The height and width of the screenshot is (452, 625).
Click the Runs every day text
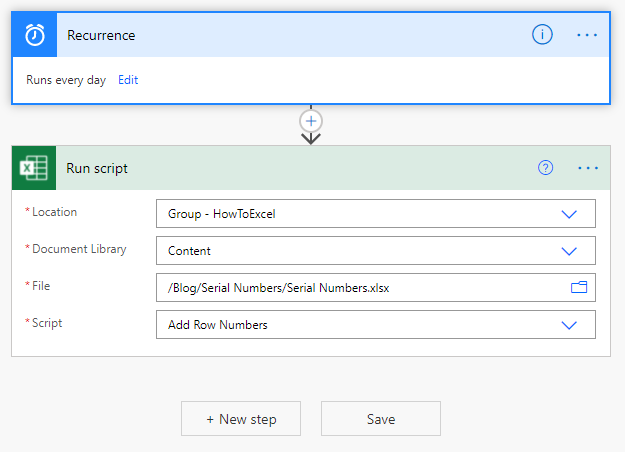click(x=66, y=80)
